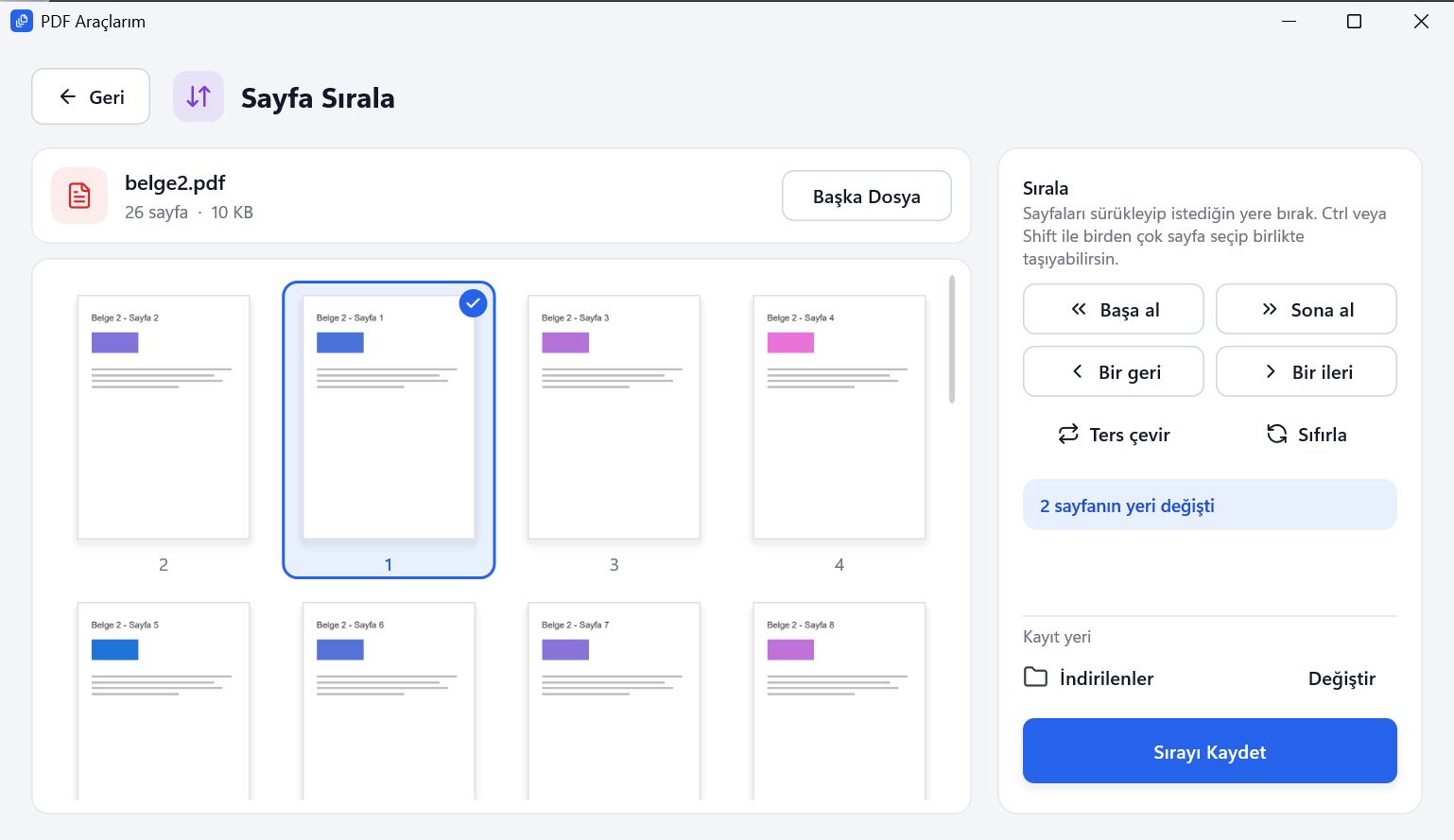Click the 'Sayfa Sırala' page title

pos(318,97)
